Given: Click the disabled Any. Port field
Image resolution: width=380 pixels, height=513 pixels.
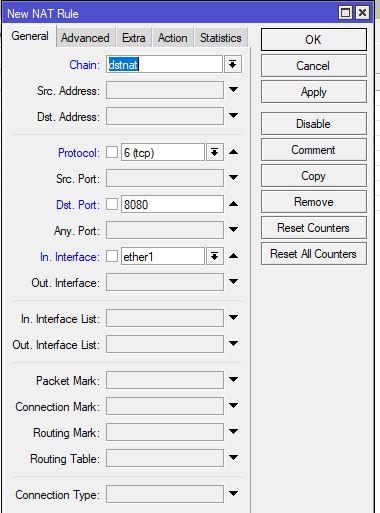Looking at the screenshot, I should pyautogui.click(x=165, y=230).
